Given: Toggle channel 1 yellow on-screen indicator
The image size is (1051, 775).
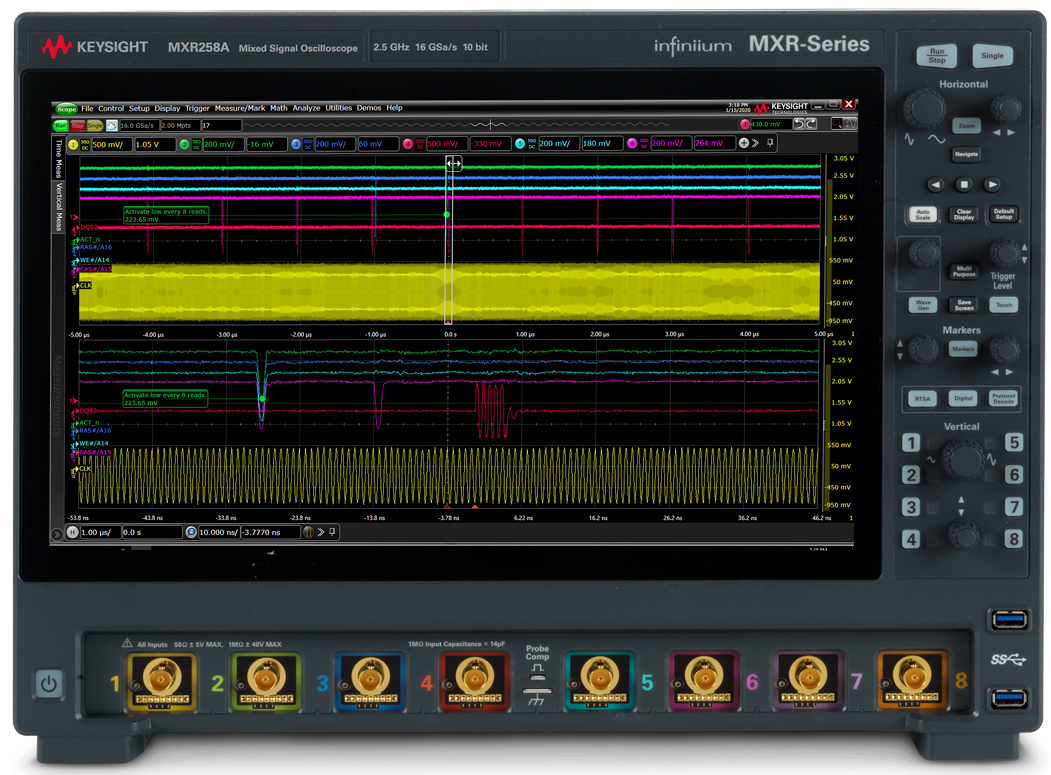Looking at the screenshot, I should 73,144.
